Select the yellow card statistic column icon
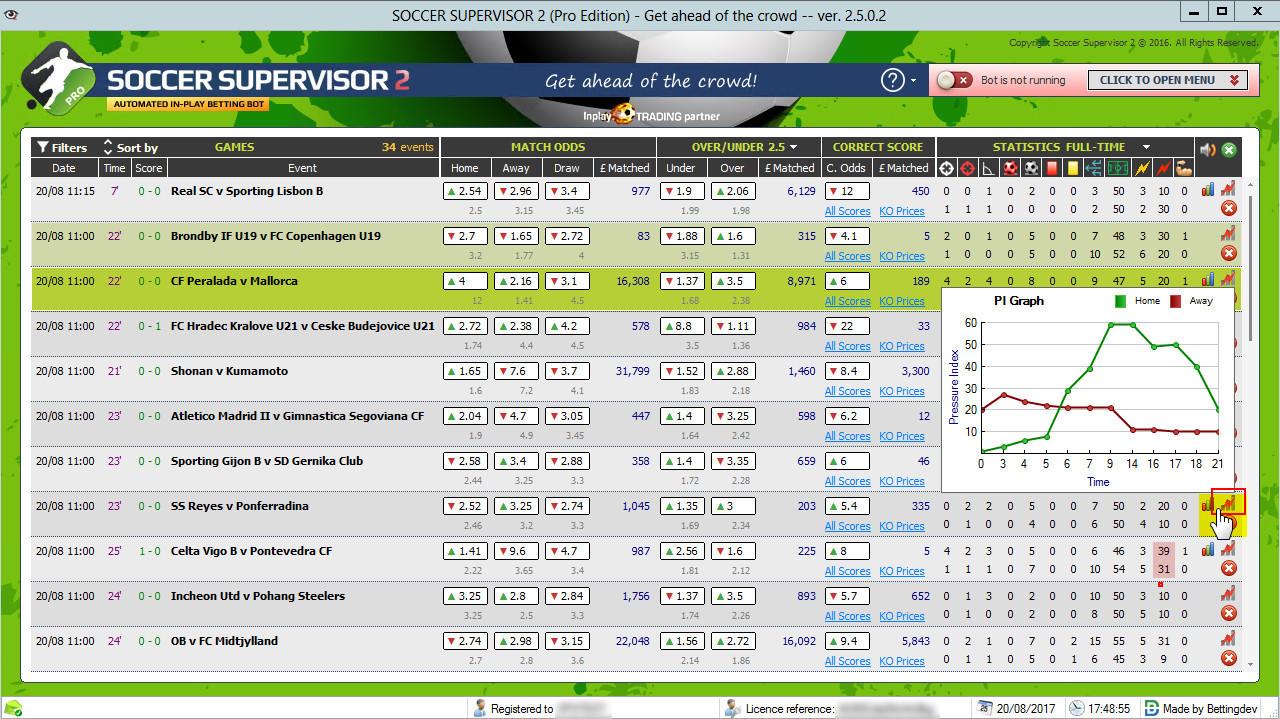The height and width of the screenshot is (719, 1280). coord(1073,168)
